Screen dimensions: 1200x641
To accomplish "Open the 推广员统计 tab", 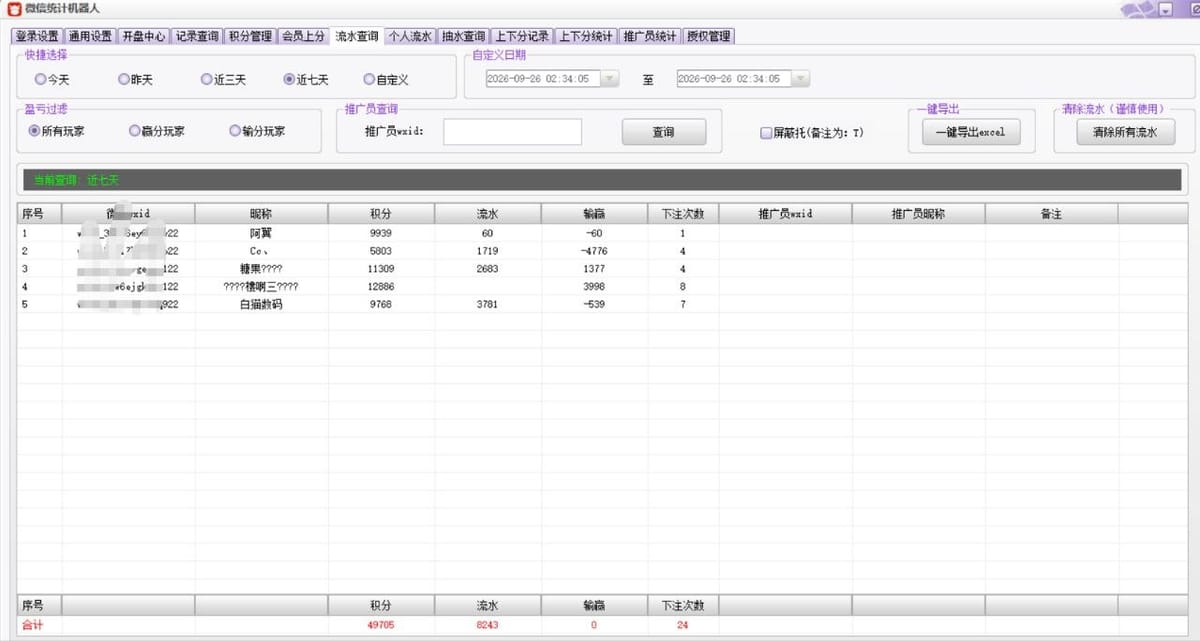I will coord(650,36).
